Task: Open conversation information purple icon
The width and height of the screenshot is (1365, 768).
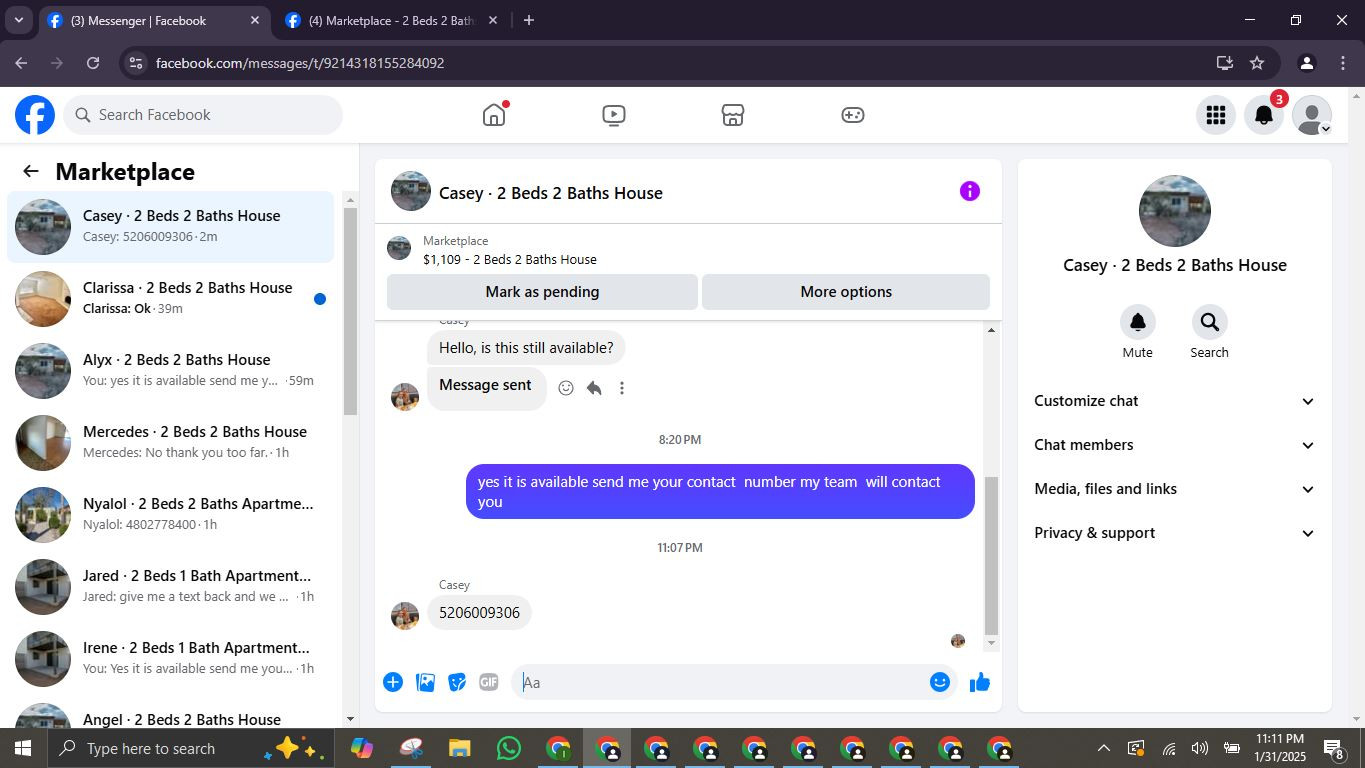Action: click(x=970, y=191)
